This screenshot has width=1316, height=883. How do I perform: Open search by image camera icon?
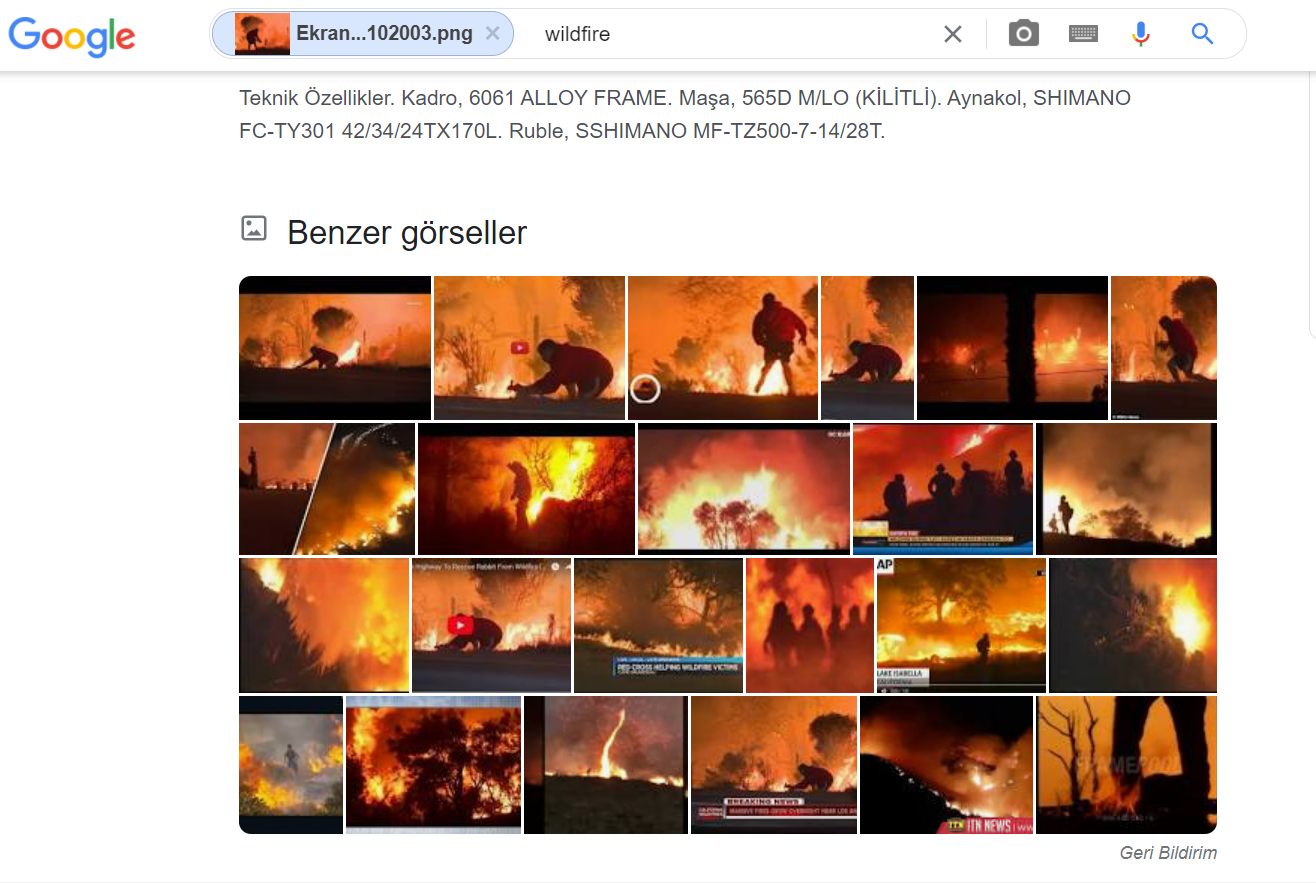[x=1023, y=34]
